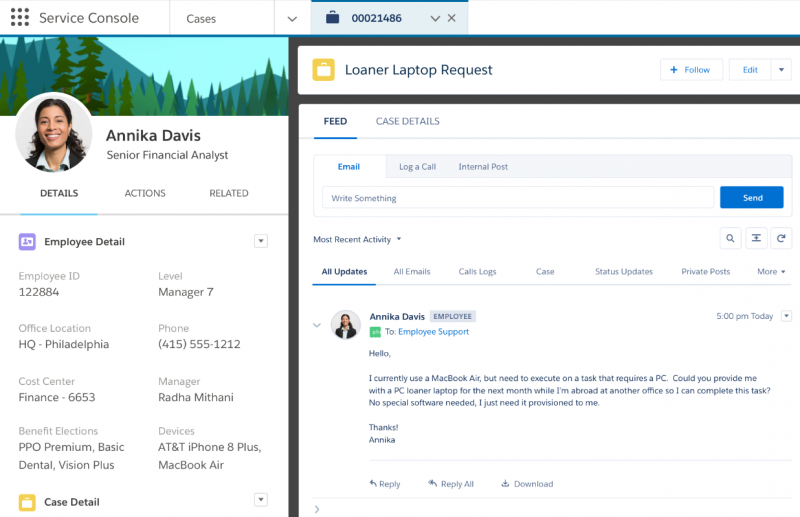This screenshot has height=517, width=800.
Task: Click the yellow Loaner Laptop Request case icon
Action: [323, 70]
